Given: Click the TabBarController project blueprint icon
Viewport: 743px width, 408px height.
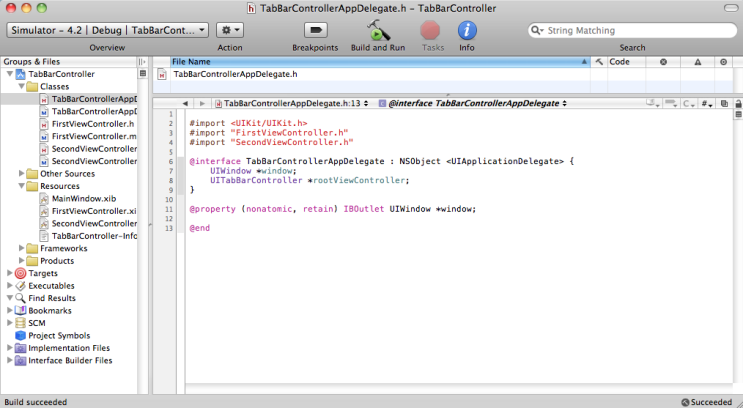Looking at the screenshot, I should click(x=20, y=74).
